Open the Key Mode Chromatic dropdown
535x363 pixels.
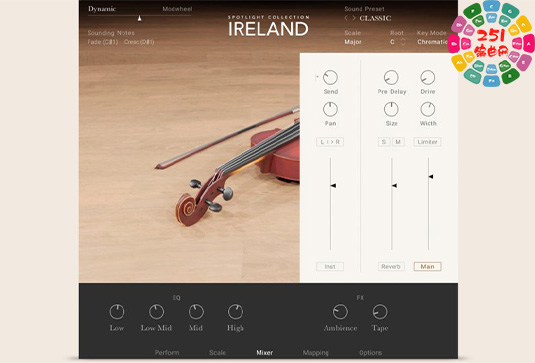(432, 42)
